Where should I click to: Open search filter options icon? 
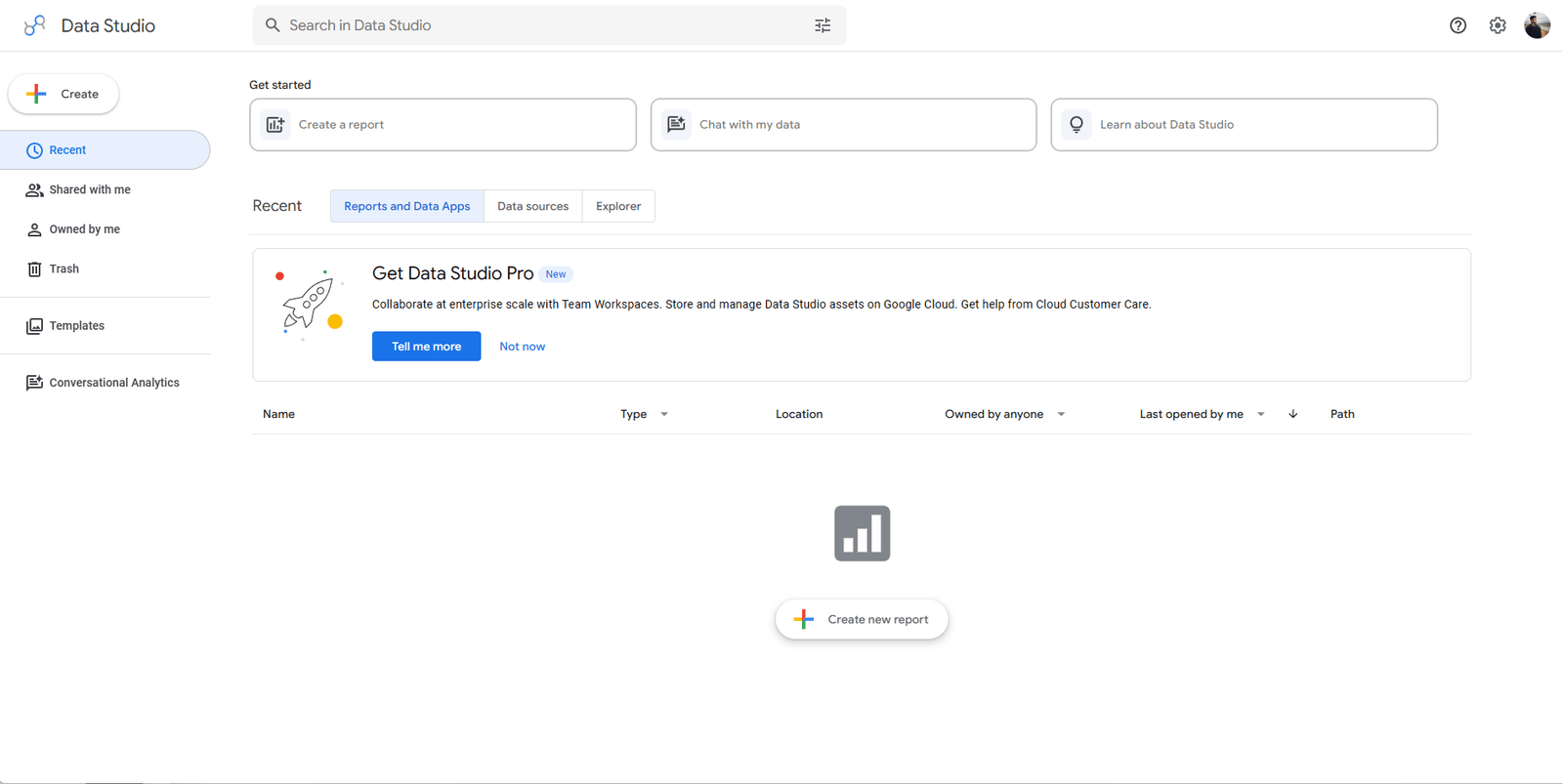(823, 25)
